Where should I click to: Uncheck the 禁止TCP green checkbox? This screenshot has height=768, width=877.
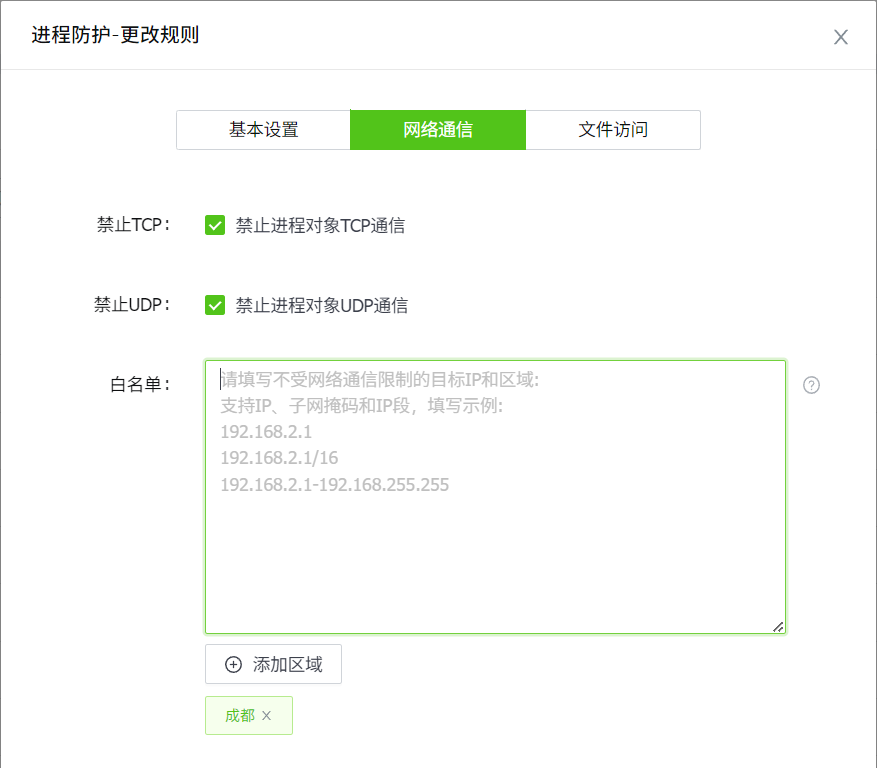click(x=215, y=225)
